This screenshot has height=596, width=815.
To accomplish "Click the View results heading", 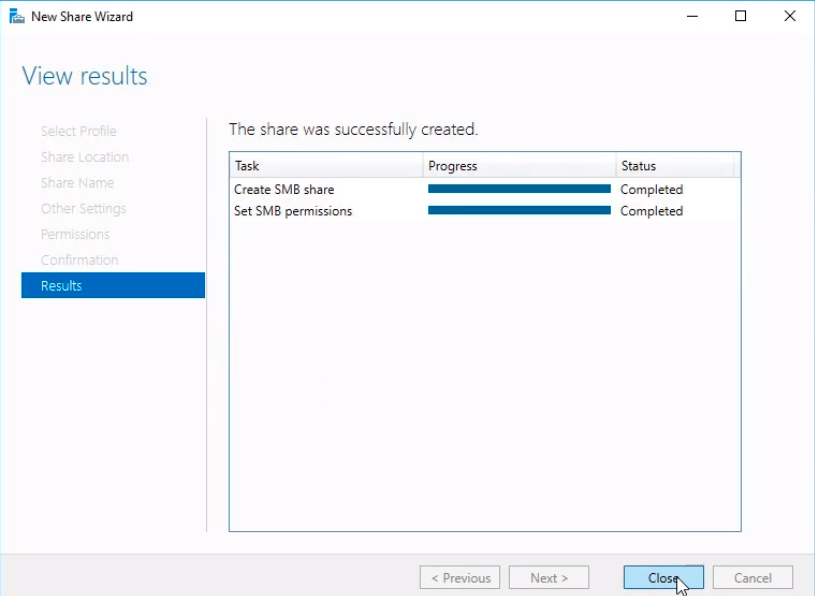I will (85, 76).
